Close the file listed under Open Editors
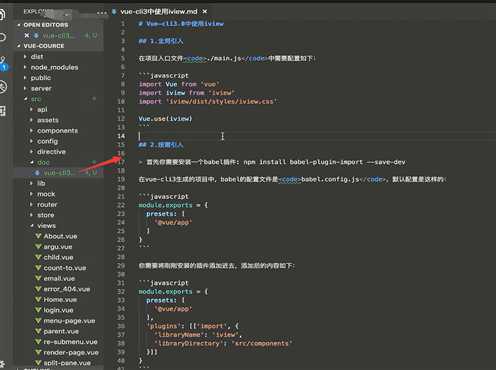This screenshot has width=496, height=370. (x=27, y=35)
